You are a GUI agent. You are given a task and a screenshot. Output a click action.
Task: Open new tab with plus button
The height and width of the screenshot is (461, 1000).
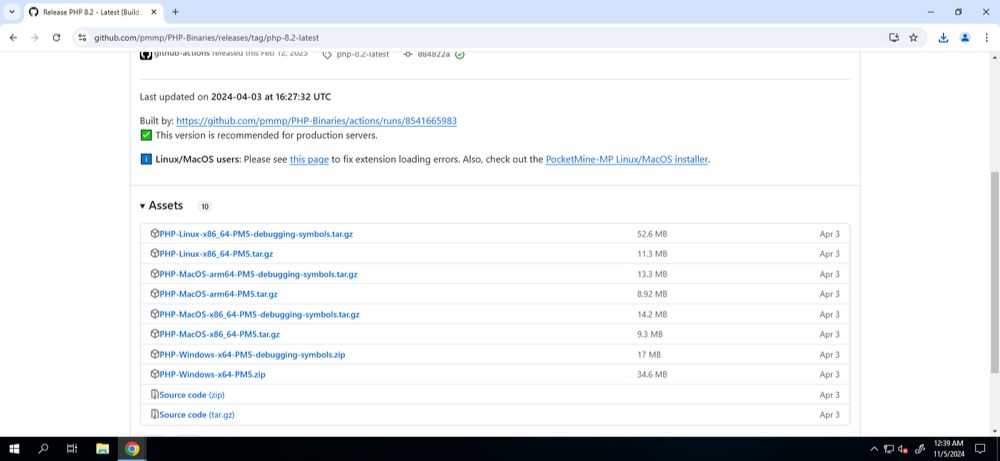[x=175, y=11]
